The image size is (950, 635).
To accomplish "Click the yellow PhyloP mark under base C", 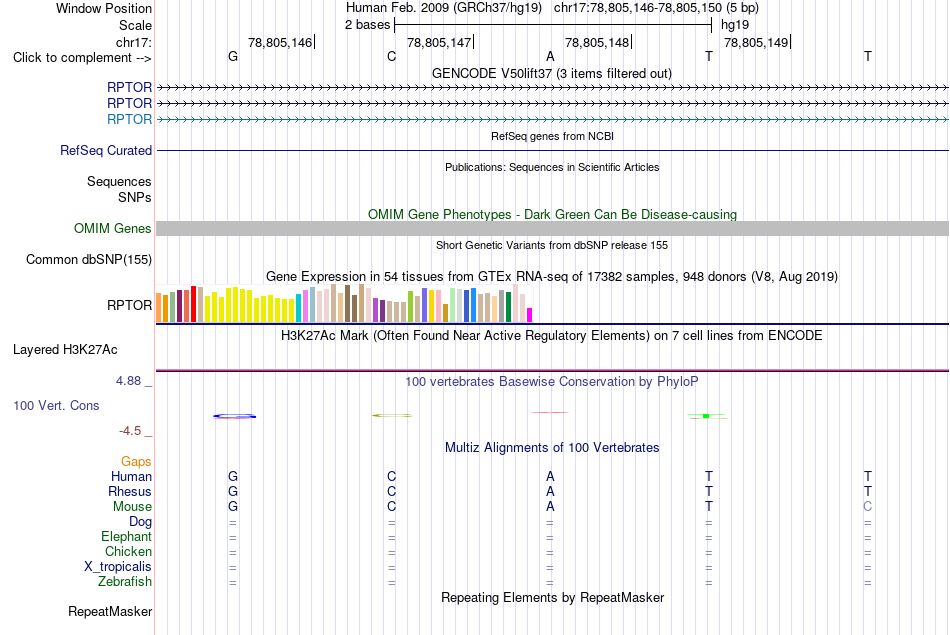I will pyautogui.click(x=391, y=415).
